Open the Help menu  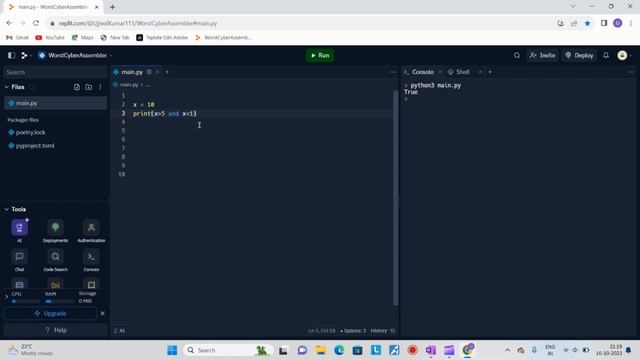point(56,330)
